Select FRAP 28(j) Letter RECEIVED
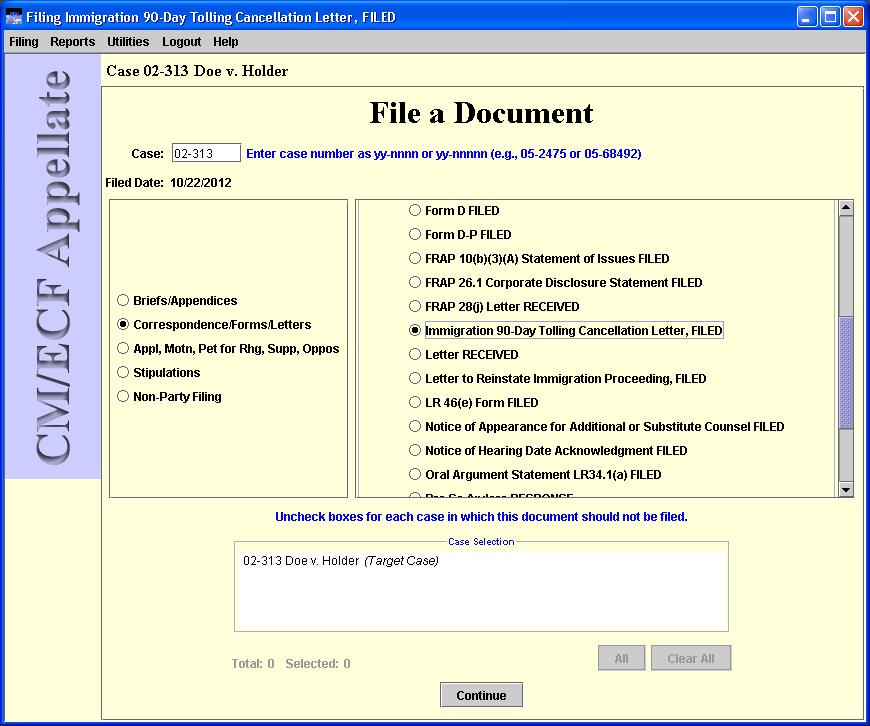This screenshot has height=726, width=870. point(494,306)
